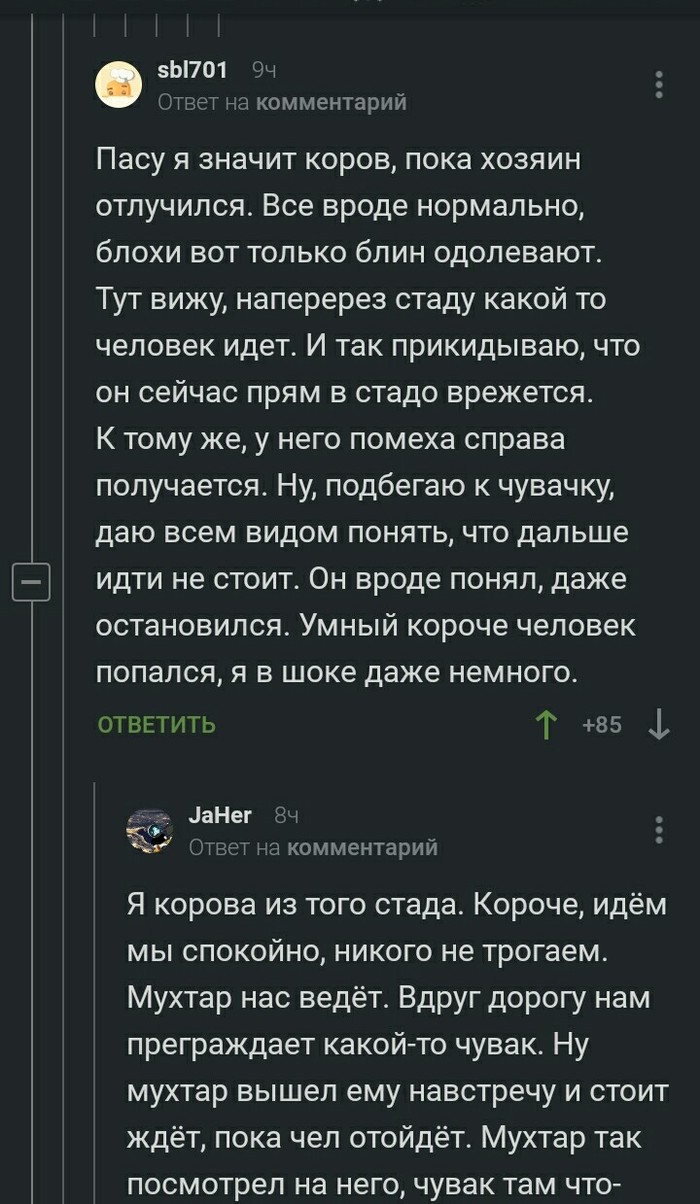Collapse the comment thread with the minus button
Image resolution: width=700 pixels, height=1204 pixels.
point(30,582)
